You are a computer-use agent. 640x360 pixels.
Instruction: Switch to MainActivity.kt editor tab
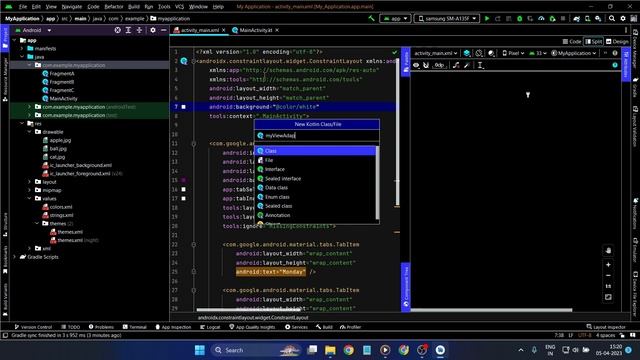pos(255,30)
